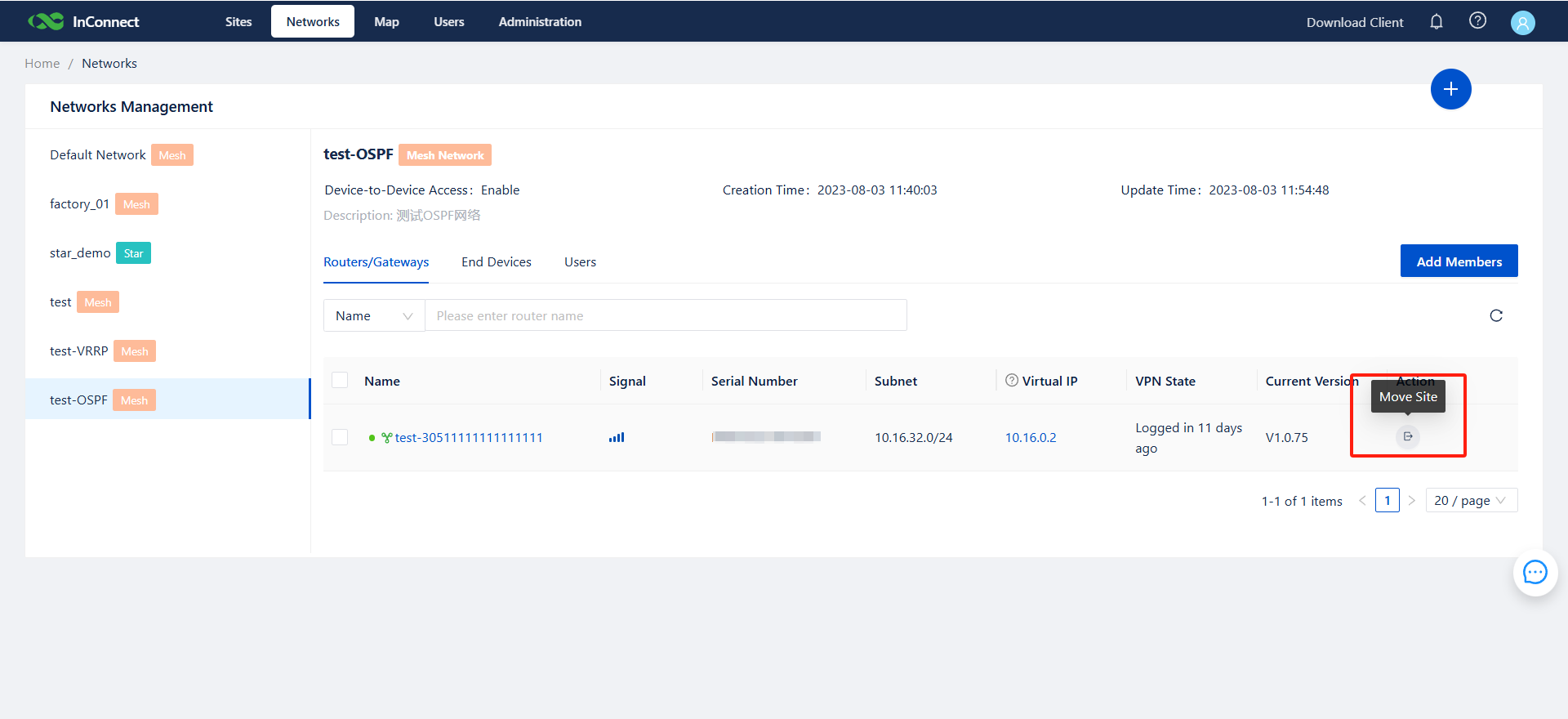The width and height of the screenshot is (1568, 719).
Task: Open the Administration menu
Action: (x=540, y=22)
